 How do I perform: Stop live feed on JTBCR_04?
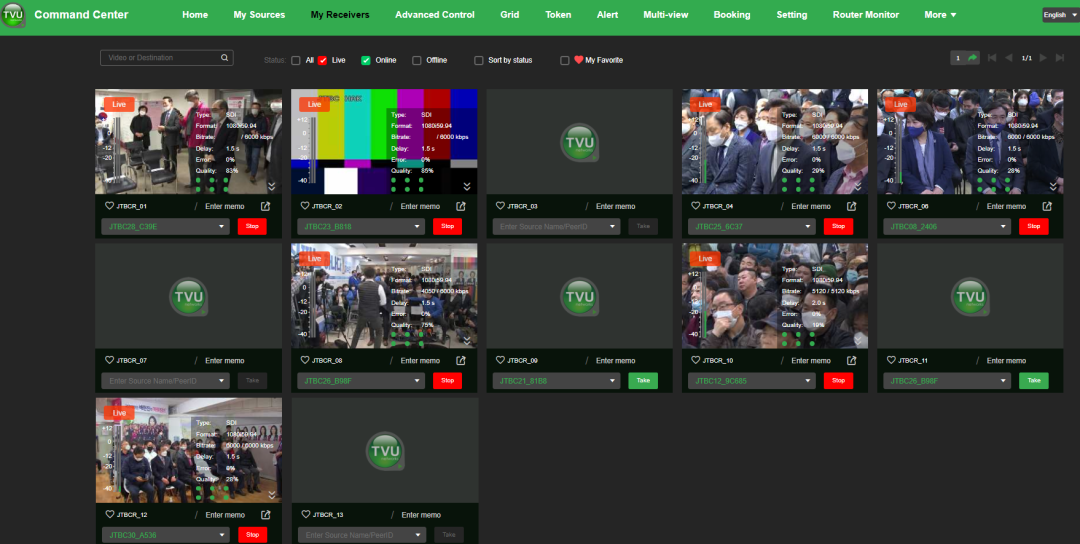point(838,227)
